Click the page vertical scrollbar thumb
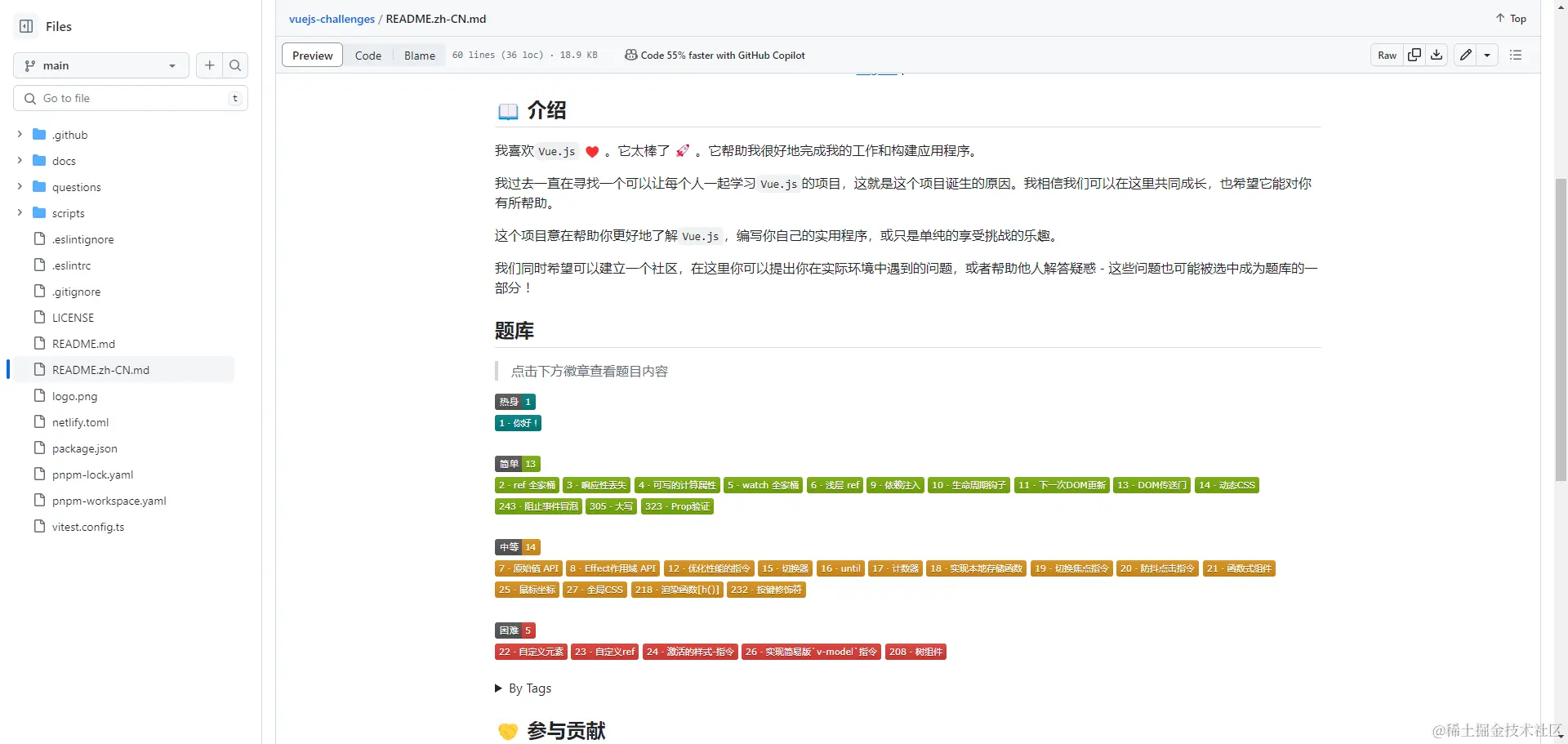The height and width of the screenshot is (744, 1568). point(1561,330)
